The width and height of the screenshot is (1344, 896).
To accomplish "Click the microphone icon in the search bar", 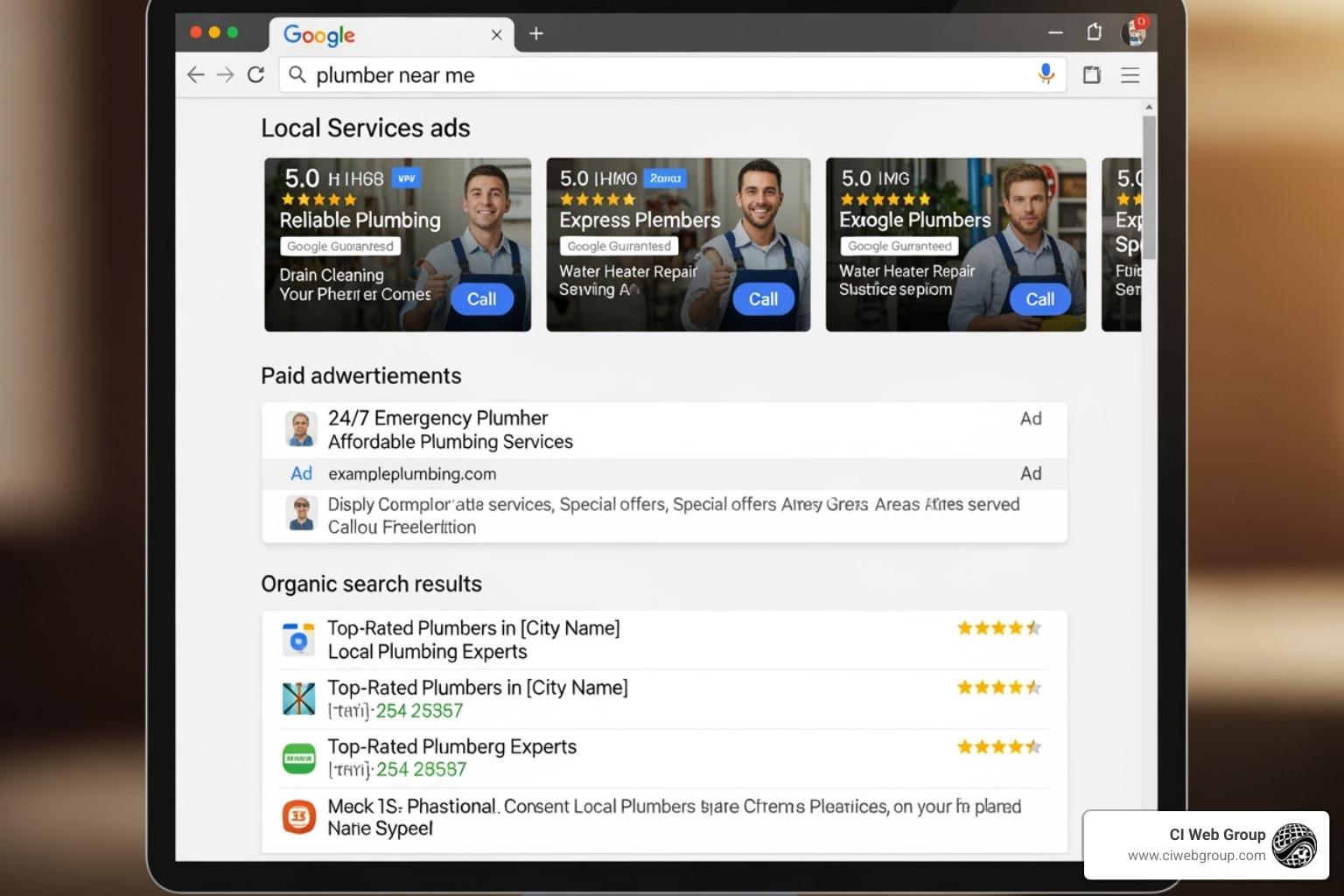I will tap(1046, 74).
